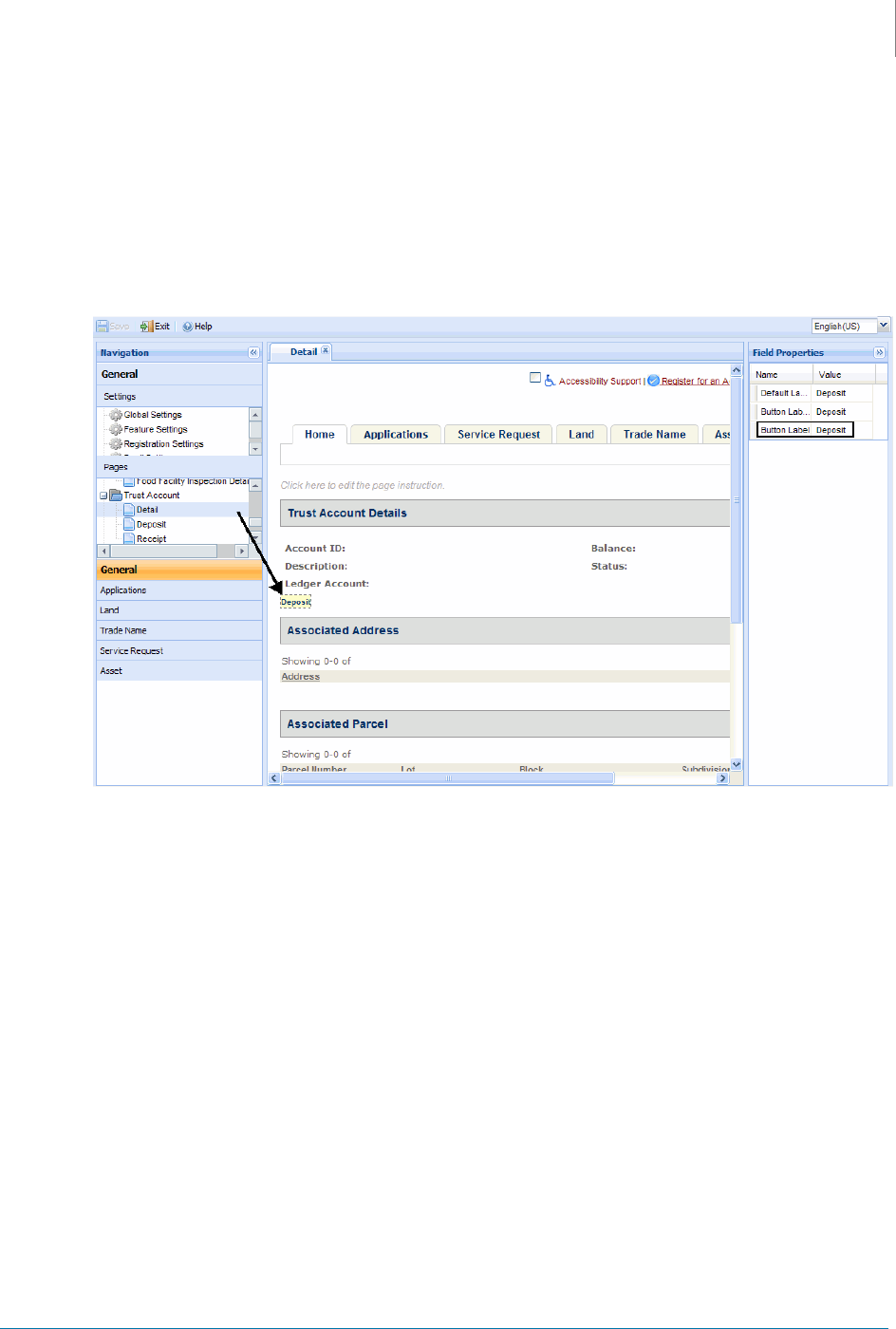896x1329 pixels.
Task: Open the English(US) language dropdown
Action: (x=884, y=326)
